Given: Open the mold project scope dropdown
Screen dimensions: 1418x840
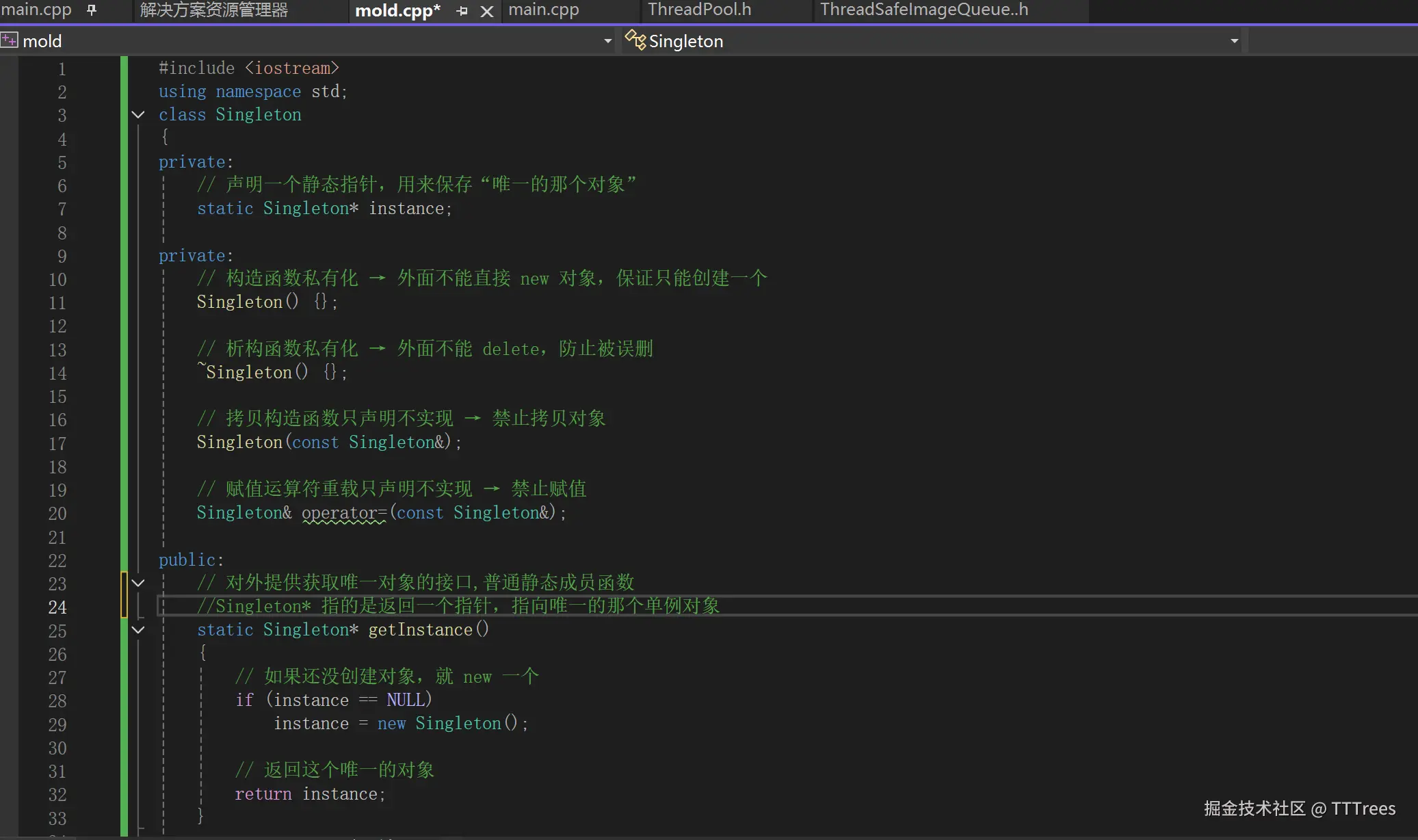Looking at the screenshot, I should [x=607, y=41].
